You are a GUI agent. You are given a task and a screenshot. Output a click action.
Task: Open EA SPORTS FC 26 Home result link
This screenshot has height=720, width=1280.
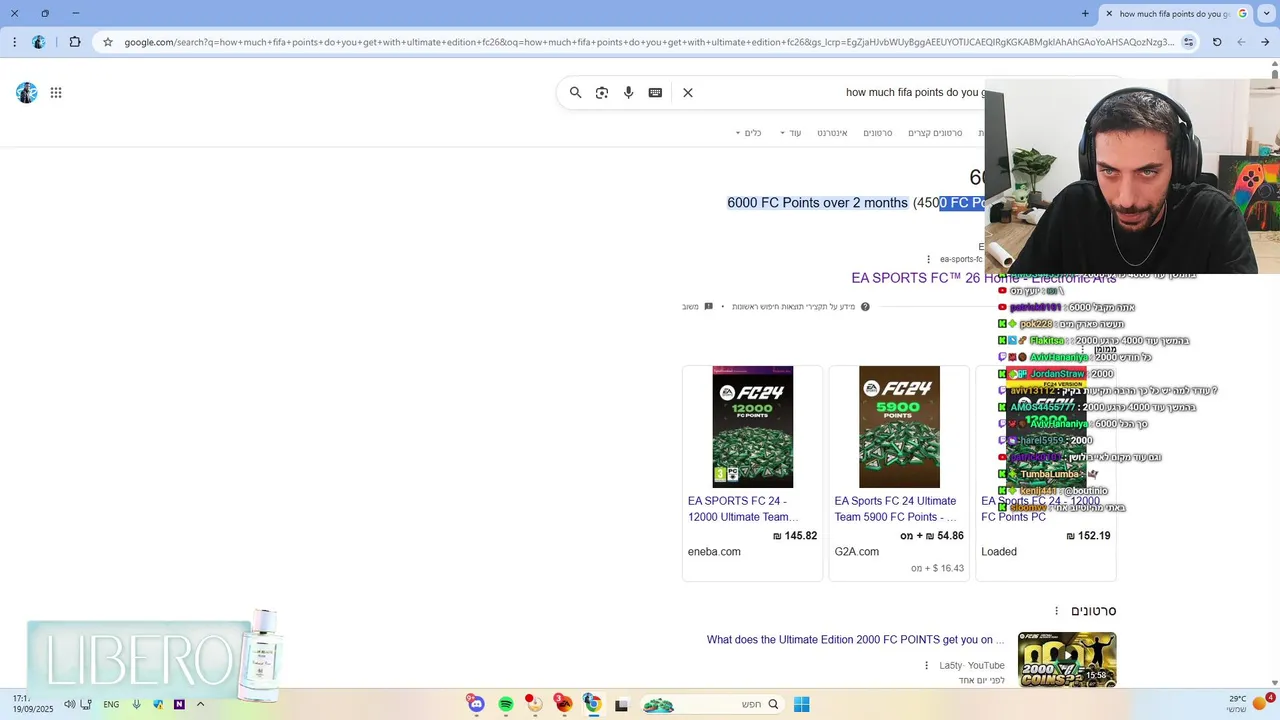[983, 278]
